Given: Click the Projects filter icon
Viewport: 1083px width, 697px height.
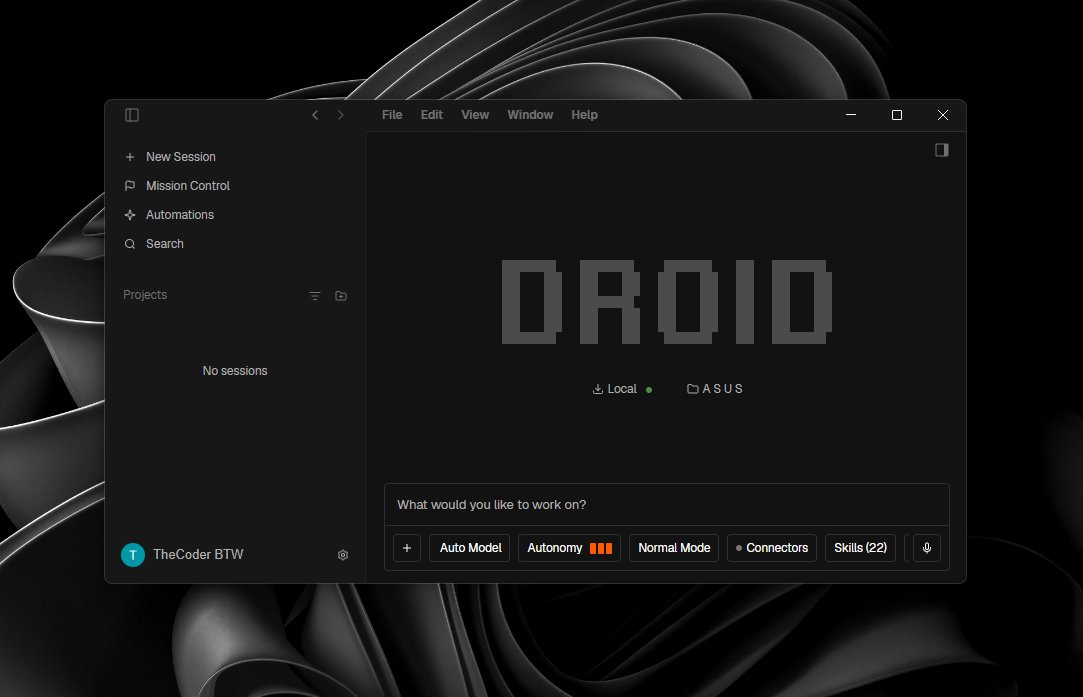Looking at the screenshot, I should click(315, 296).
